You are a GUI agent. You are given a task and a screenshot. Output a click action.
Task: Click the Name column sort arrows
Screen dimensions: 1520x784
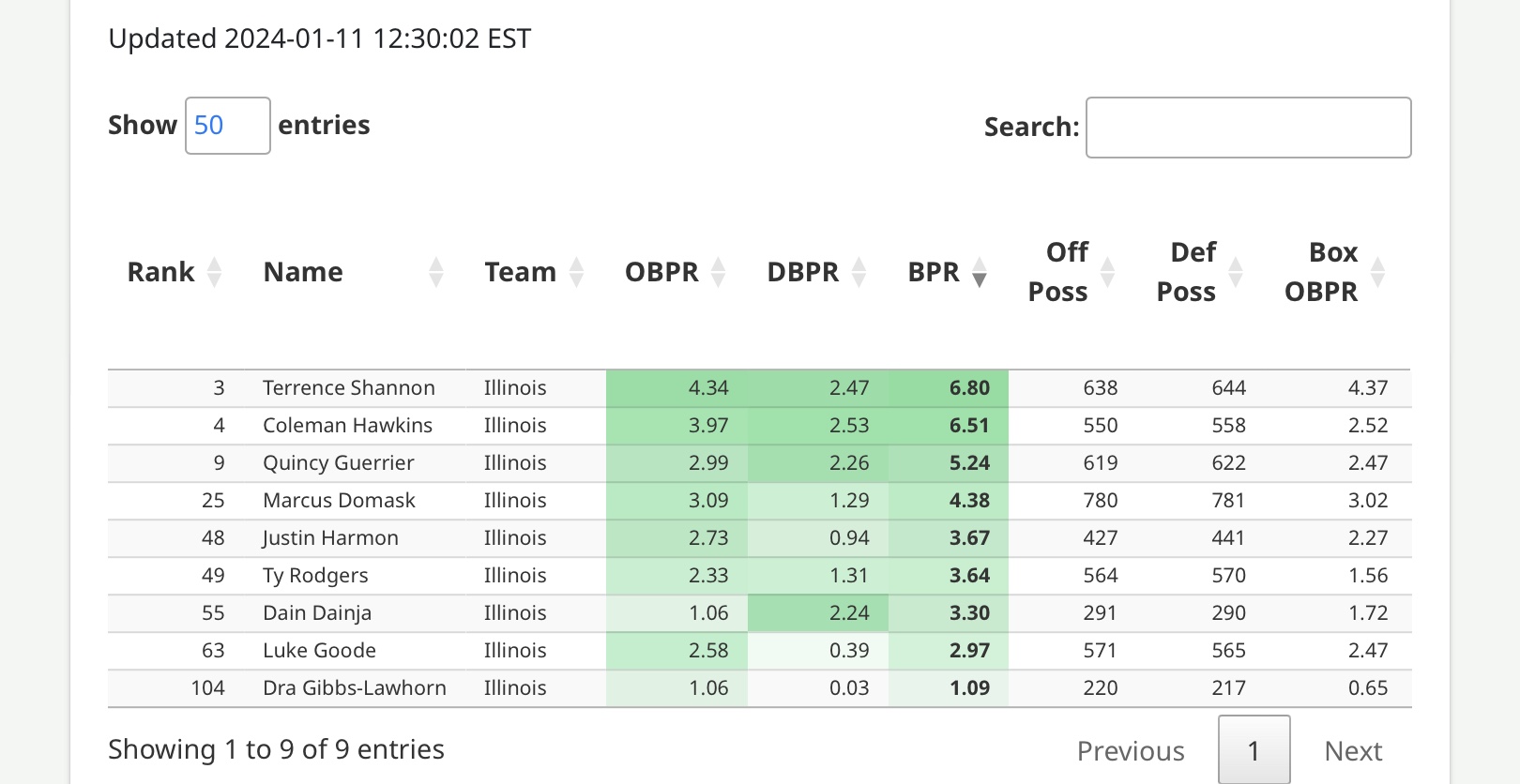tap(436, 272)
